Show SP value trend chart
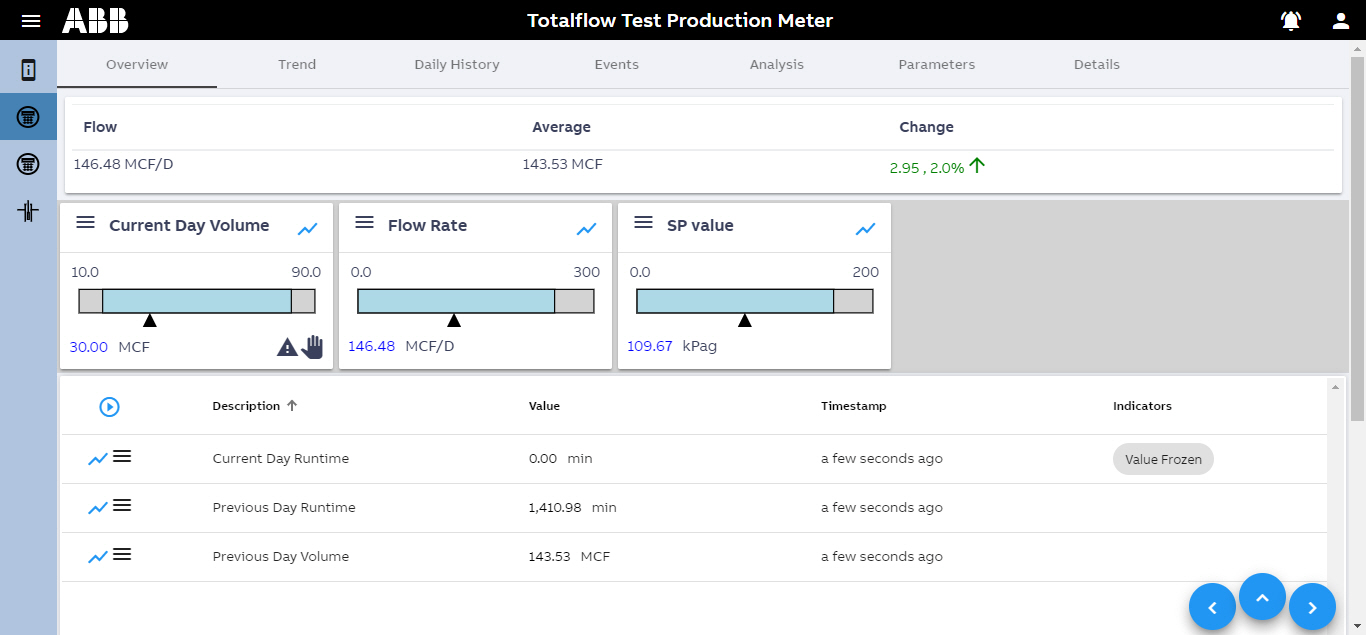 (866, 229)
